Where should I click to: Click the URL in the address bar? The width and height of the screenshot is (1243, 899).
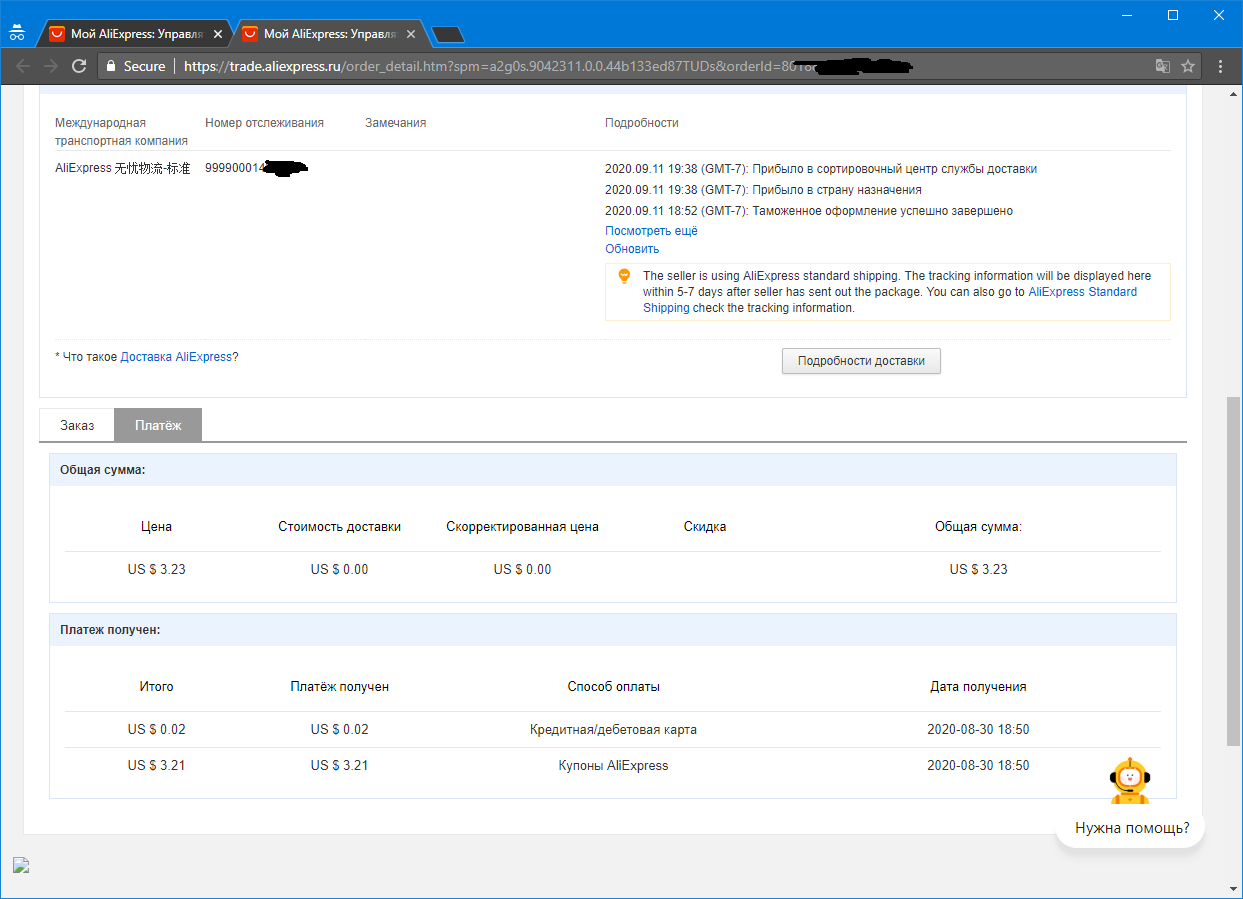[548, 66]
